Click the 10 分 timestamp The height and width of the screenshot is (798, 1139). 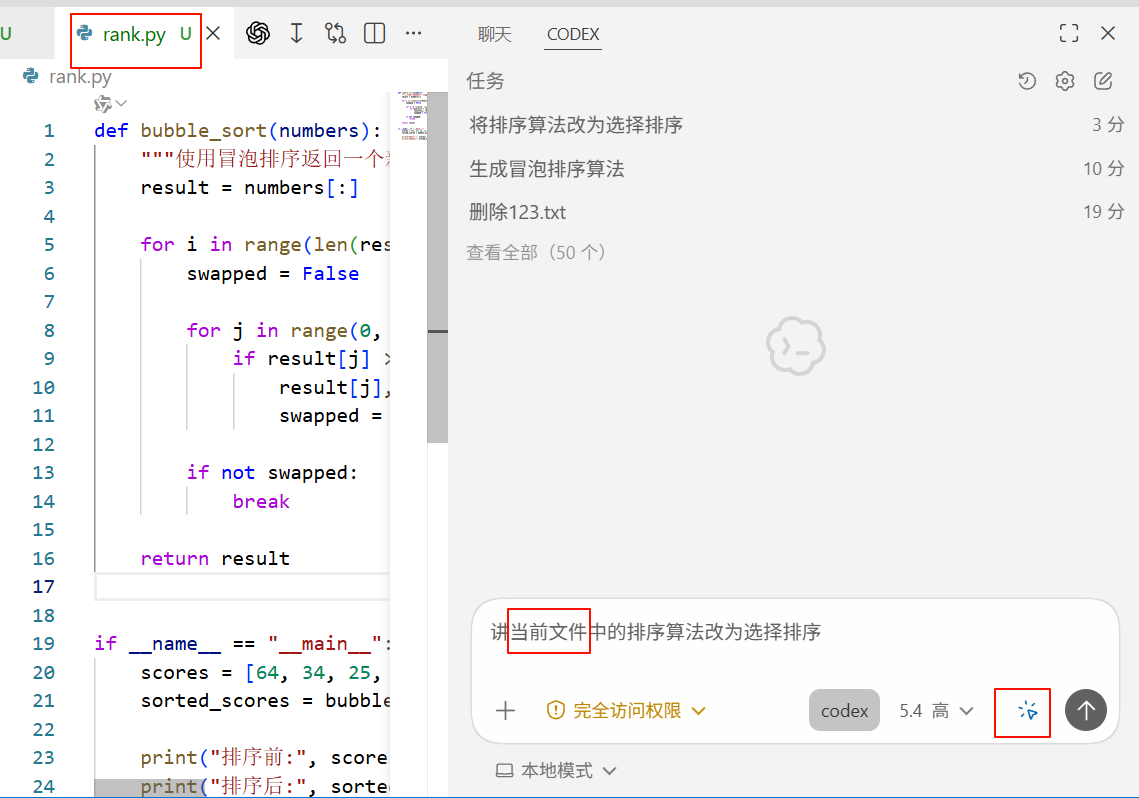1103,169
